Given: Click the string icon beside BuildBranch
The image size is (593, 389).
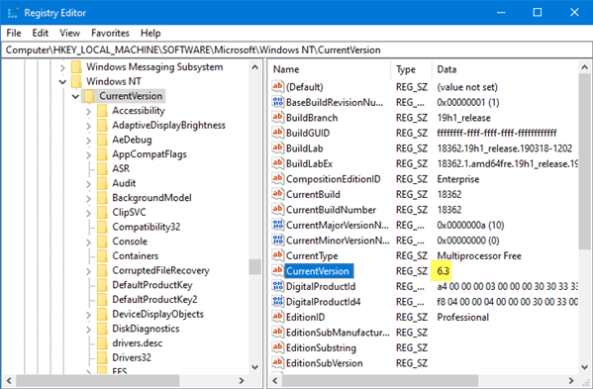Looking at the screenshot, I should (278, 118).
